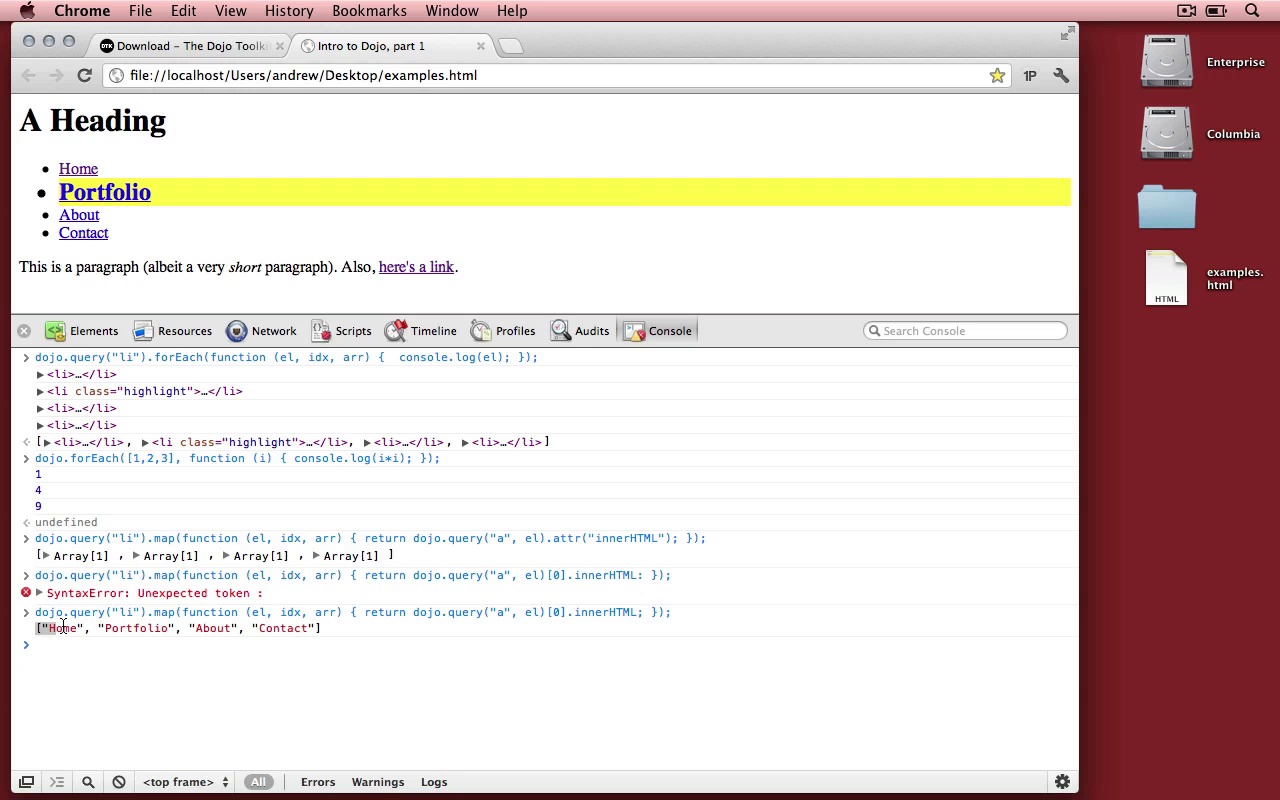Open the Apple menu

pos(27,11)
